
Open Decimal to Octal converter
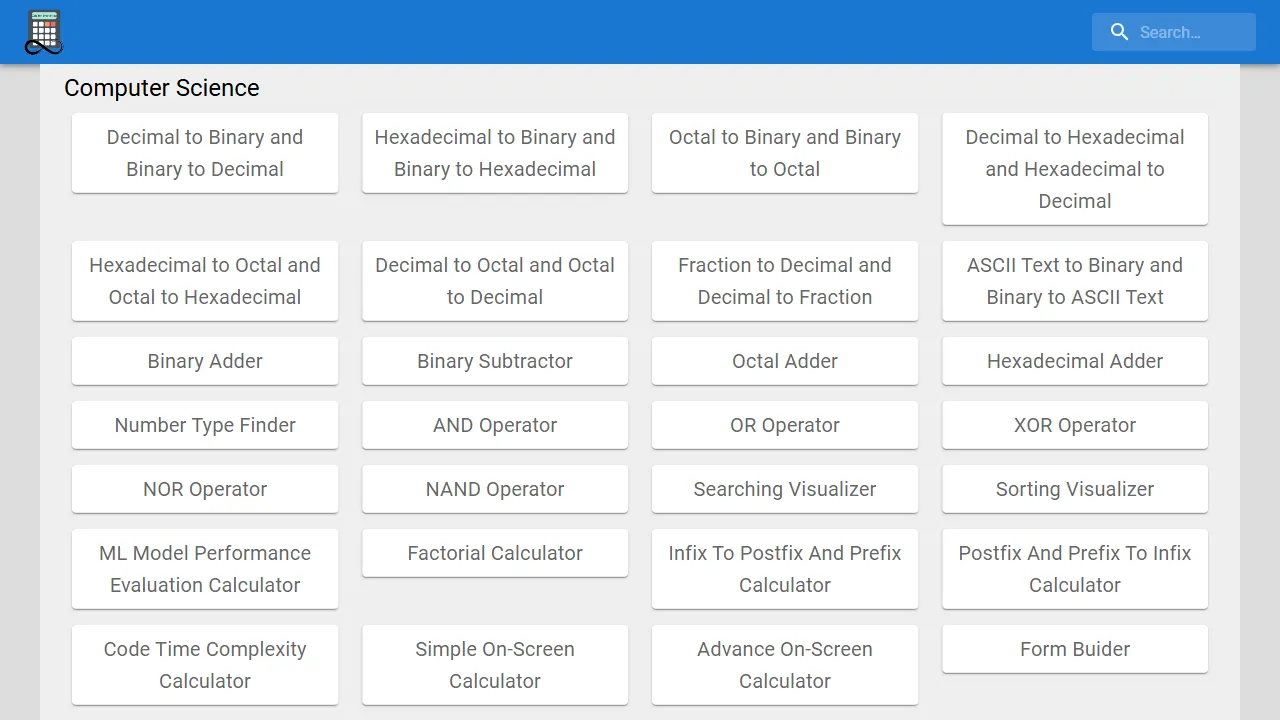pos(495,281)
